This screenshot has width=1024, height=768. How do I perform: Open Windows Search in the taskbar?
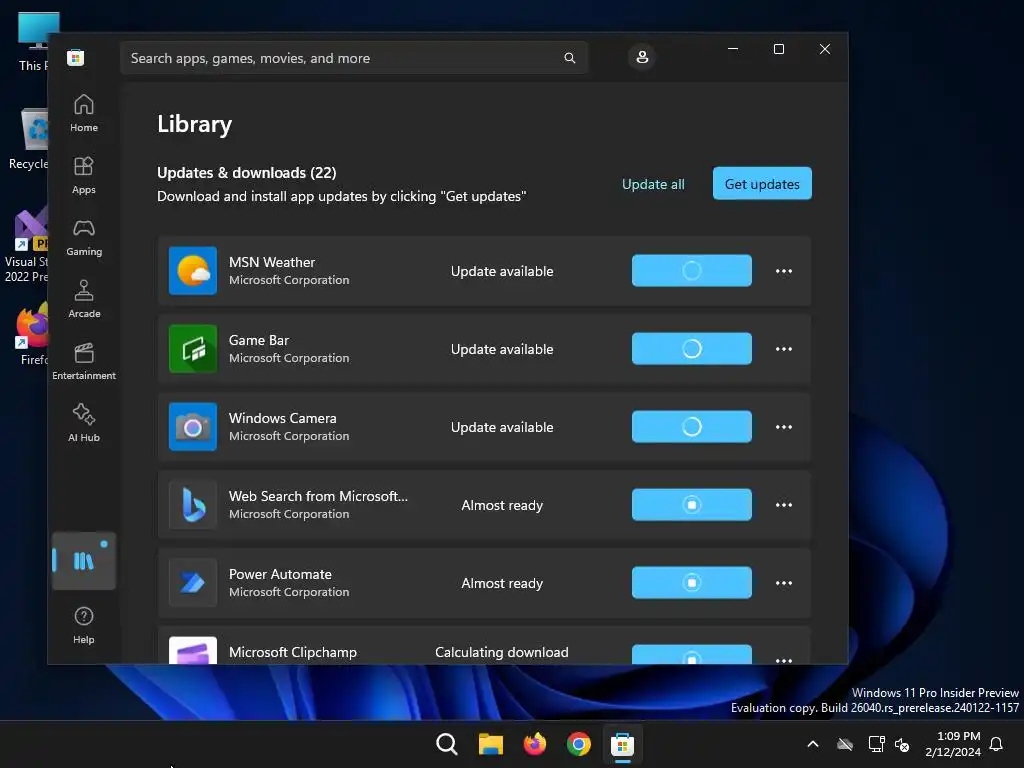(x=447, y=744)
